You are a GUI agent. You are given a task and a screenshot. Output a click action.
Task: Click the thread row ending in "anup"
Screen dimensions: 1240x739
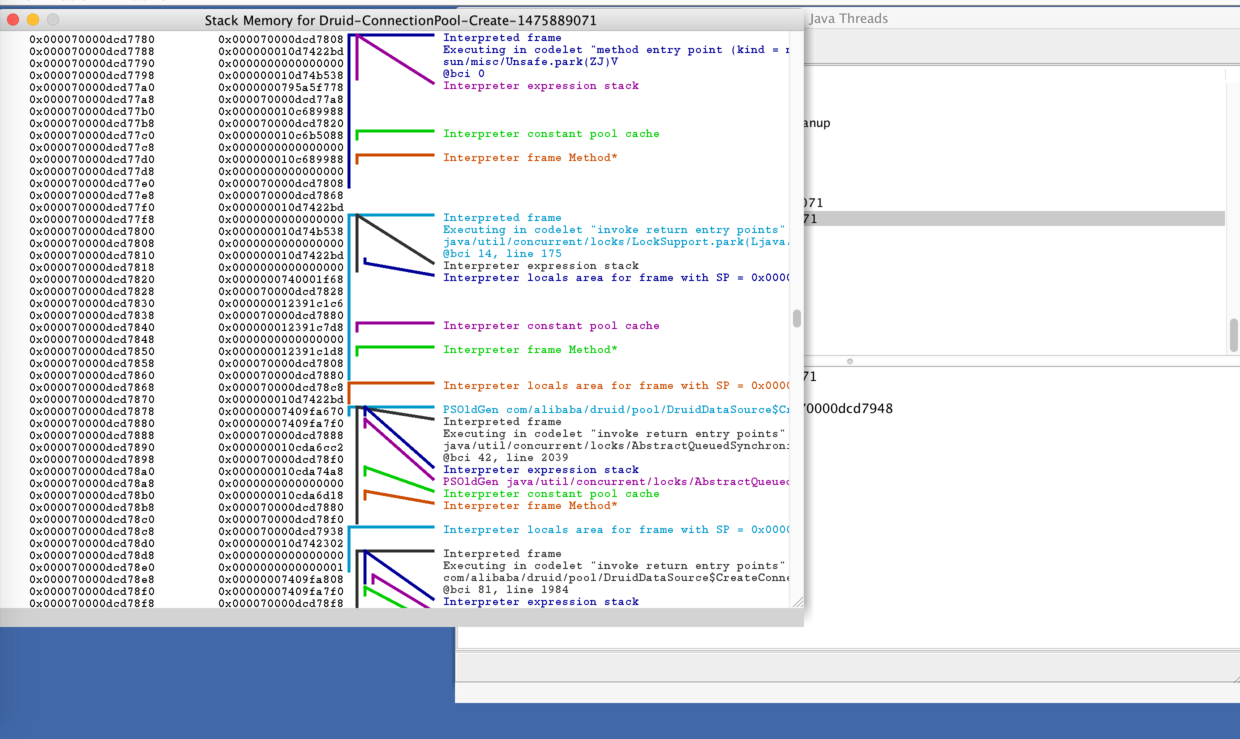[x=817, y=123]
